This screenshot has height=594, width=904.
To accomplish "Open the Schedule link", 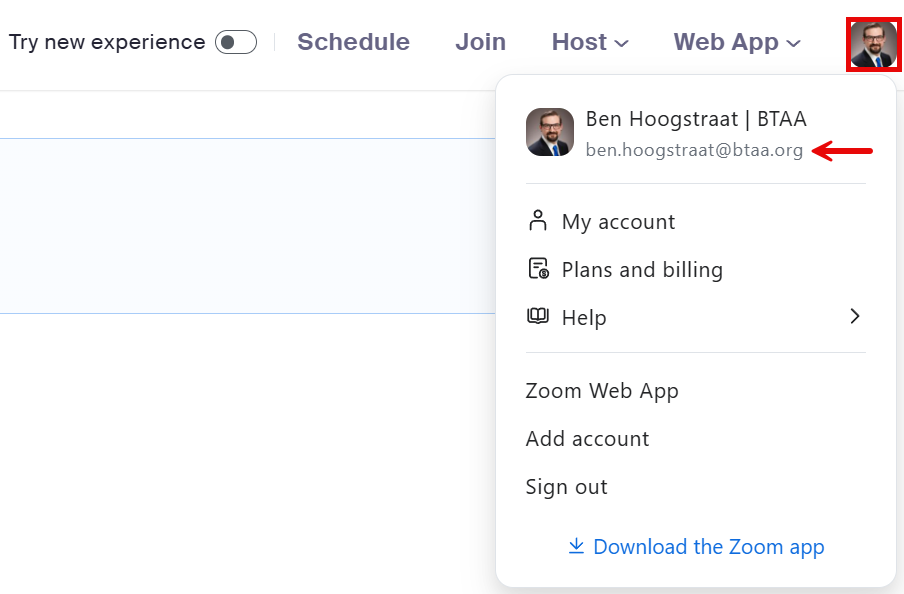I will tap(353, 42).
